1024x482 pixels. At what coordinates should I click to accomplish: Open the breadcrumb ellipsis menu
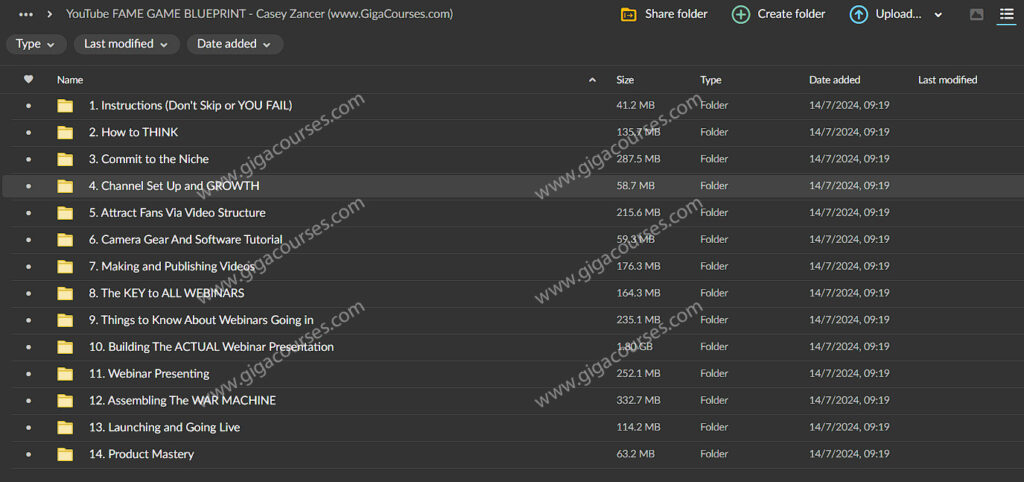pyautogui.click(x=26, y=14)
